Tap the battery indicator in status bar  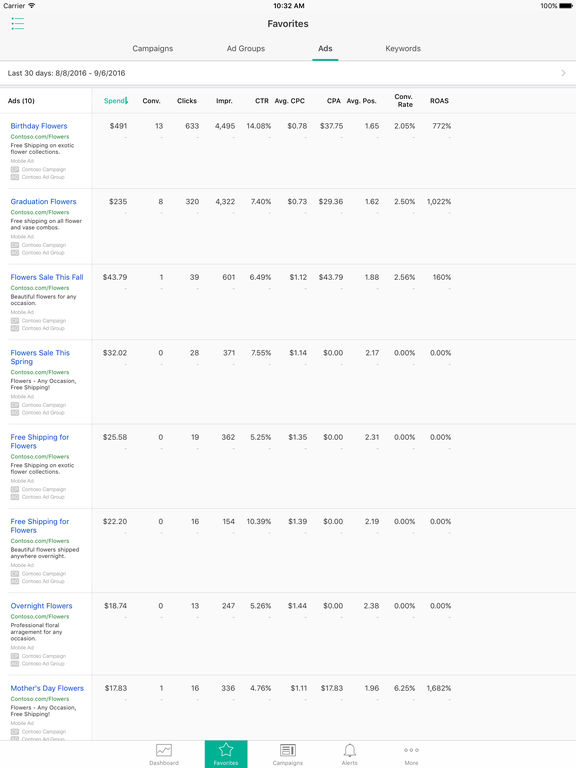click(565, 6)
